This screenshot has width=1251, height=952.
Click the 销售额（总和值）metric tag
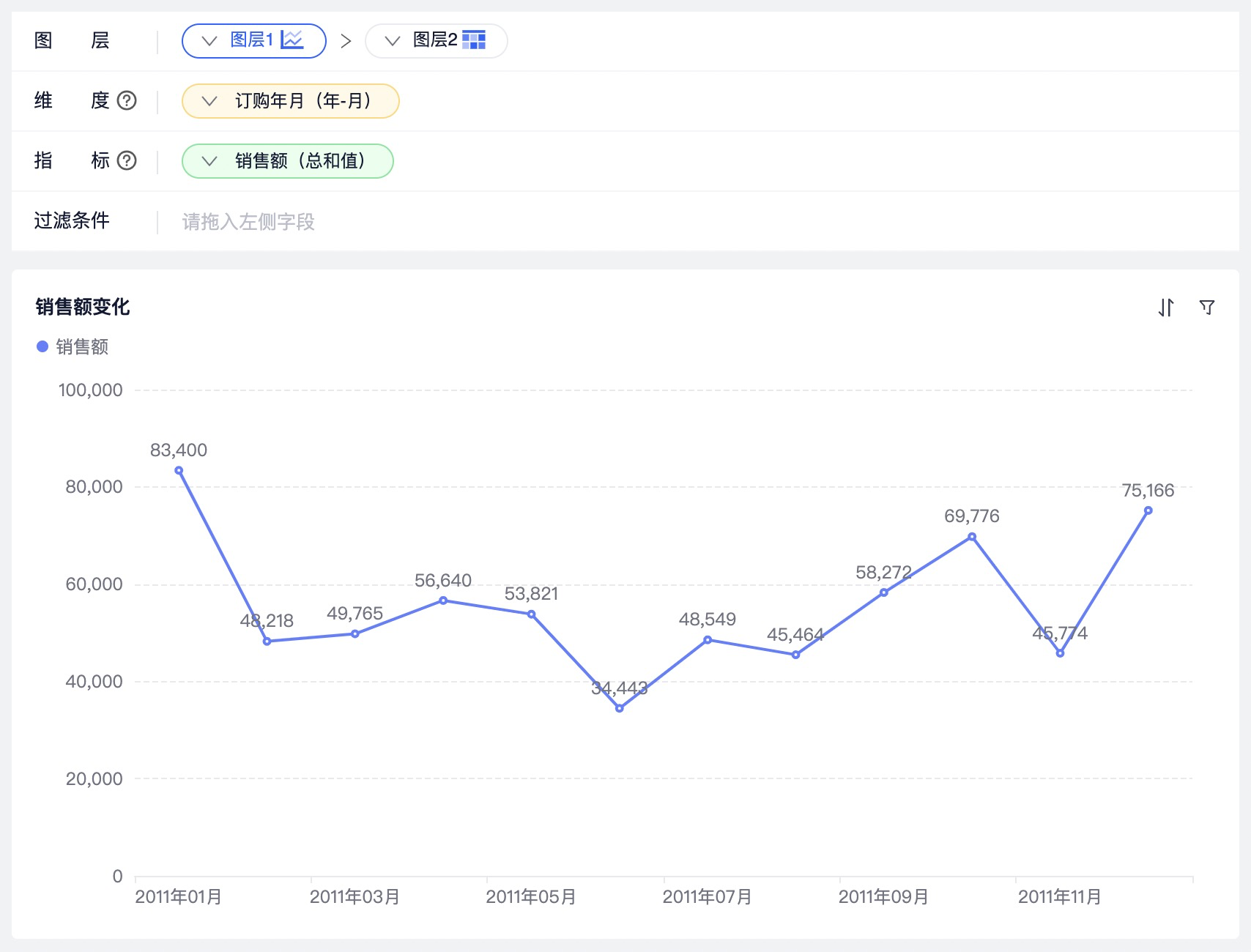pos(288,161)
